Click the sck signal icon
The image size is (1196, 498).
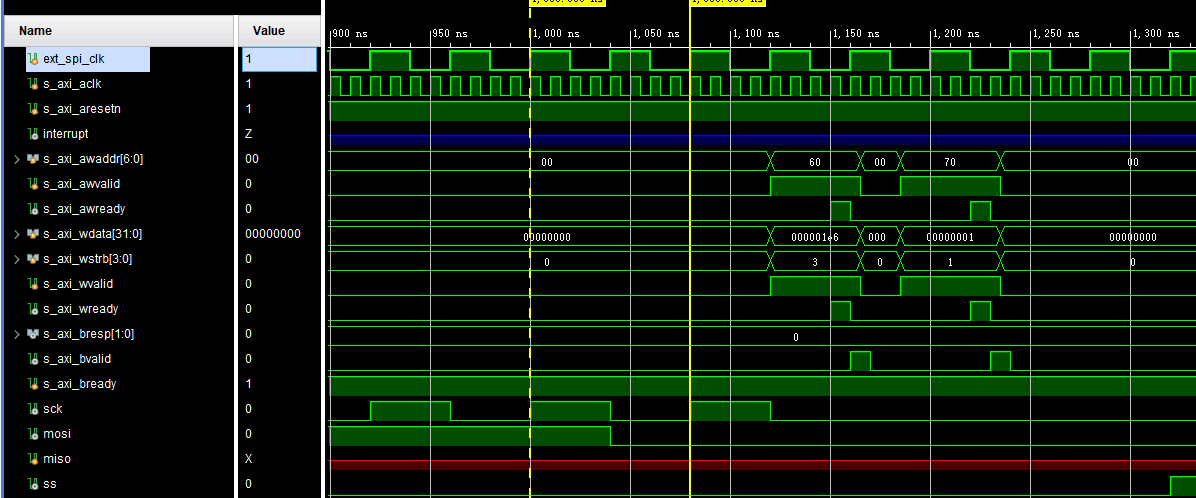click(33, 410)
